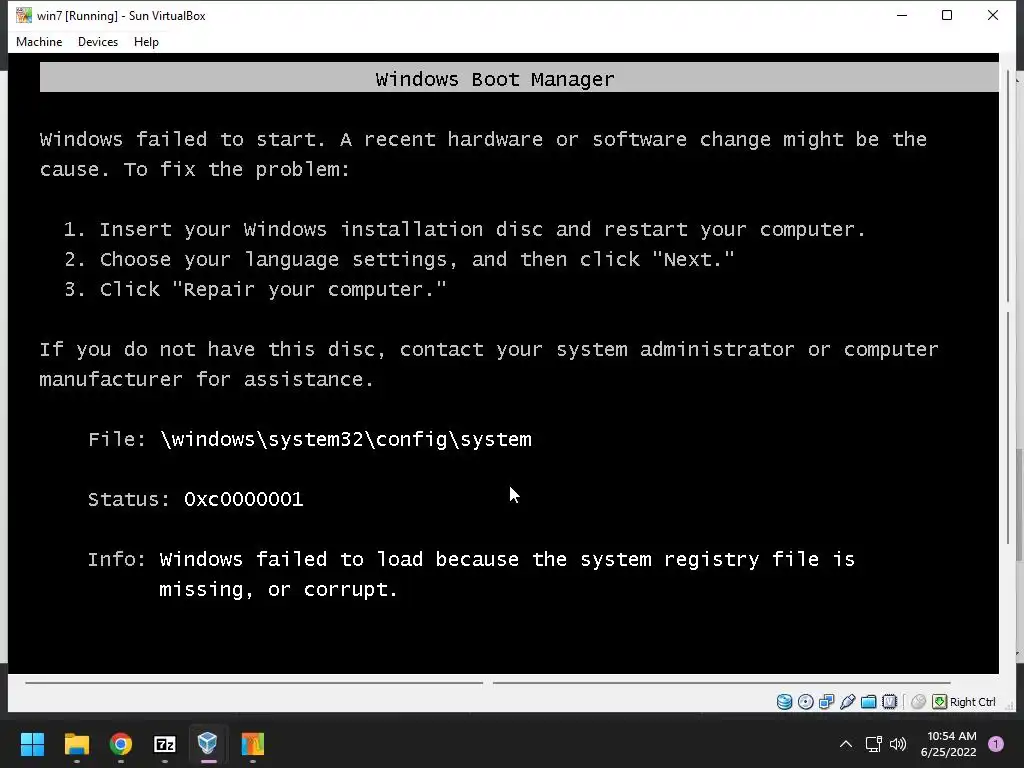The width and height of the screenshot is (1024, 768).
Task: Open the Help menu
Action: tap(146, 42)
